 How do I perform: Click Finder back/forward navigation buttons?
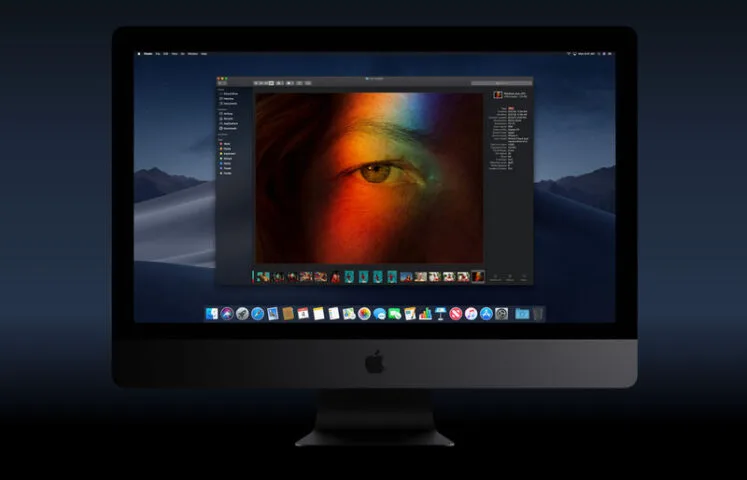click(222, 83)
